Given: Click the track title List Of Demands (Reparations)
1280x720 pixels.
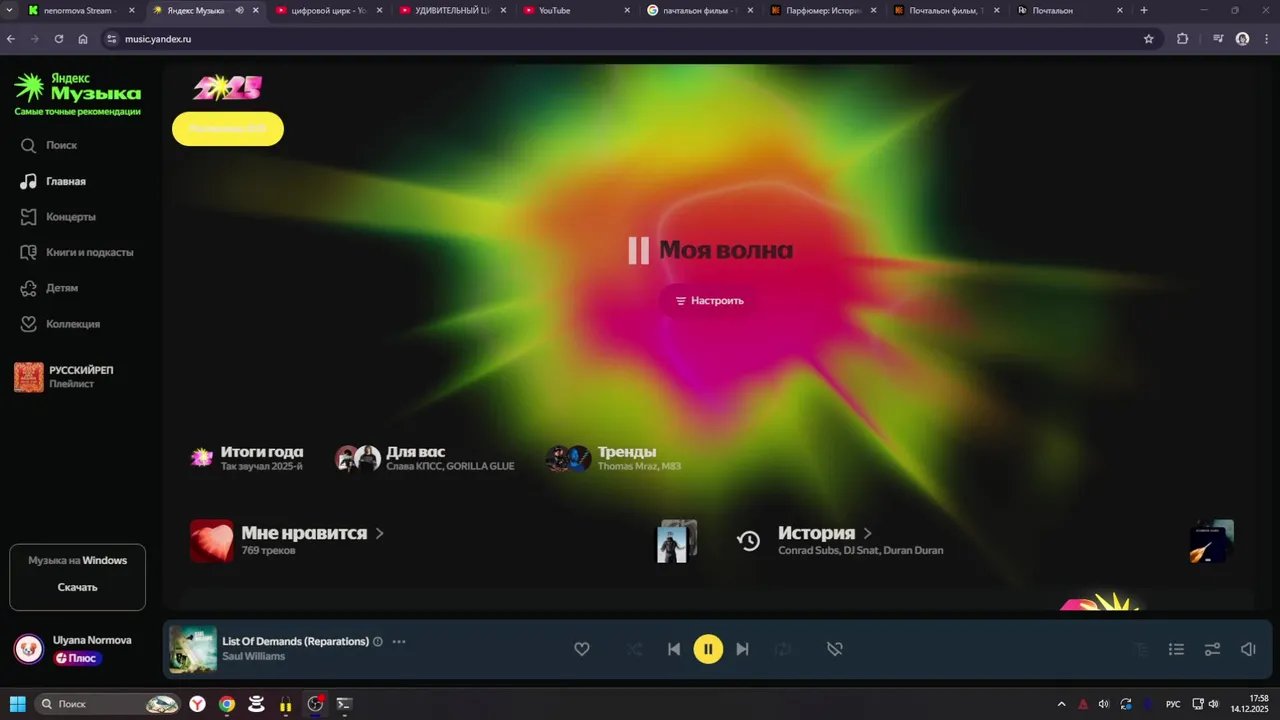Looking at the screenshot, I should pyautogui.click(x=295, y=641).
